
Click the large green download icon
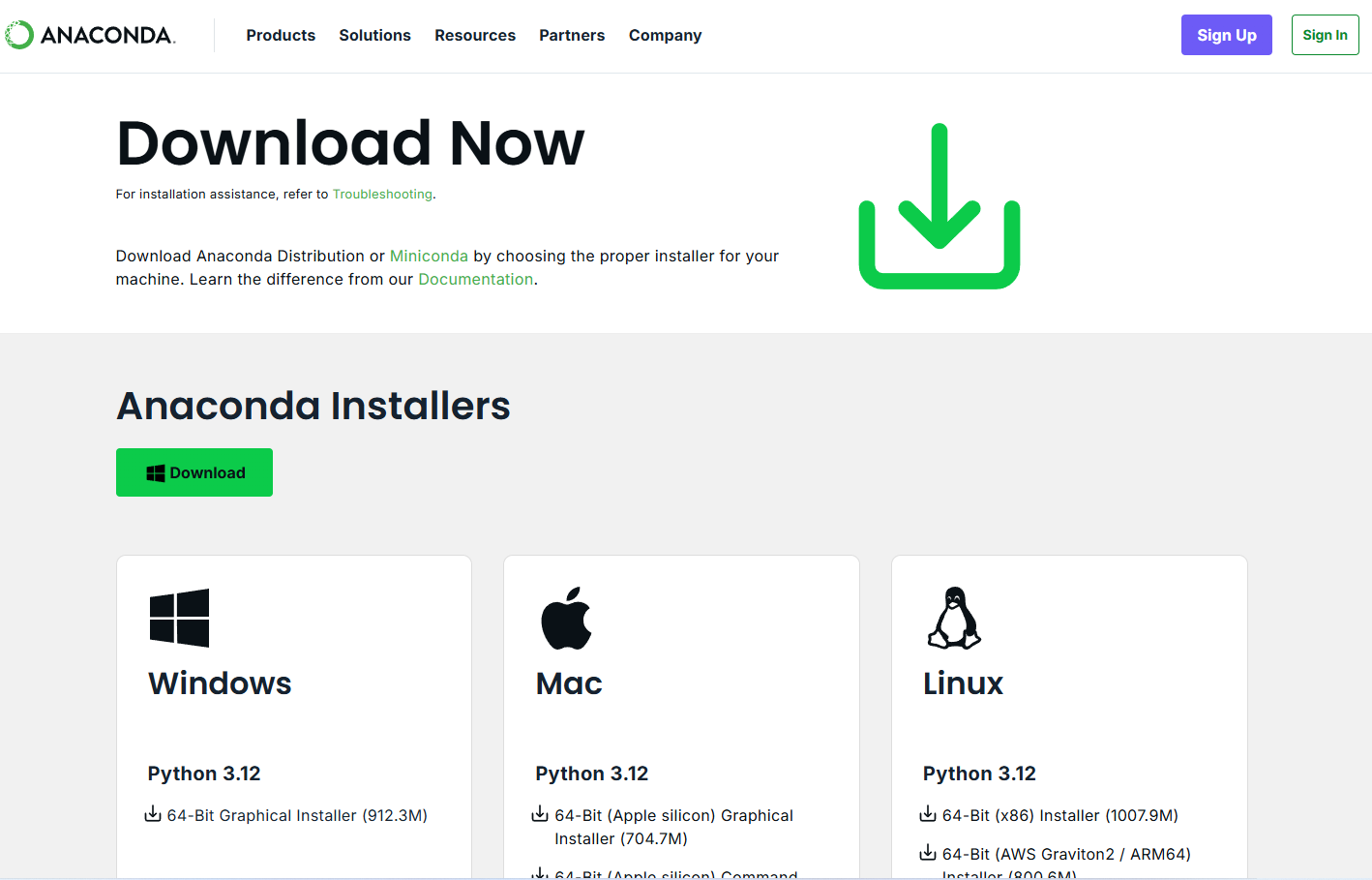[940, 206]
